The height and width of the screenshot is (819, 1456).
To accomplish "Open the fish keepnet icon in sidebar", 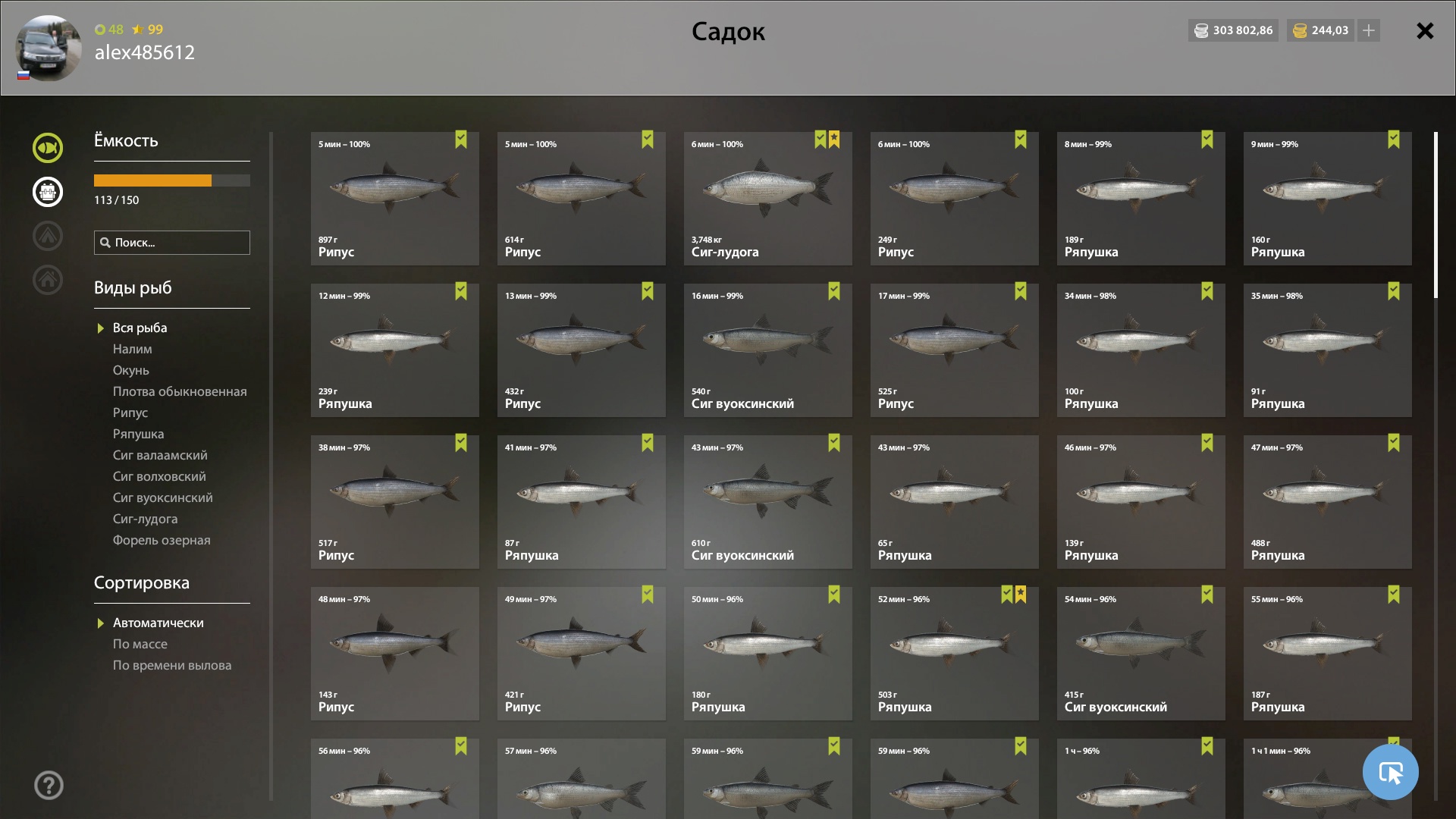I will 47,148.
